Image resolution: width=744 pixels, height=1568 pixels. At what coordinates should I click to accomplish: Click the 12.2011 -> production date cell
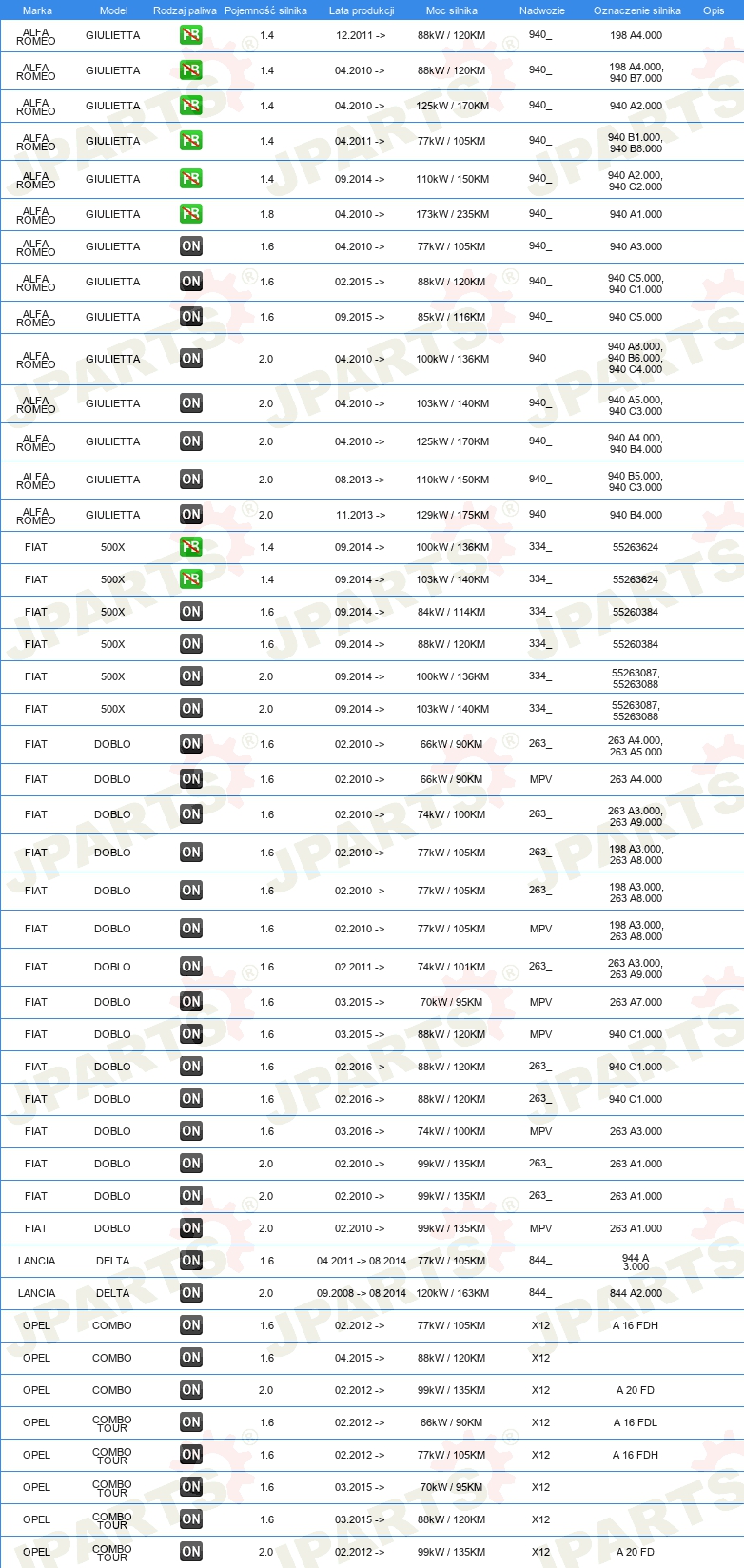tap(361, 35)
